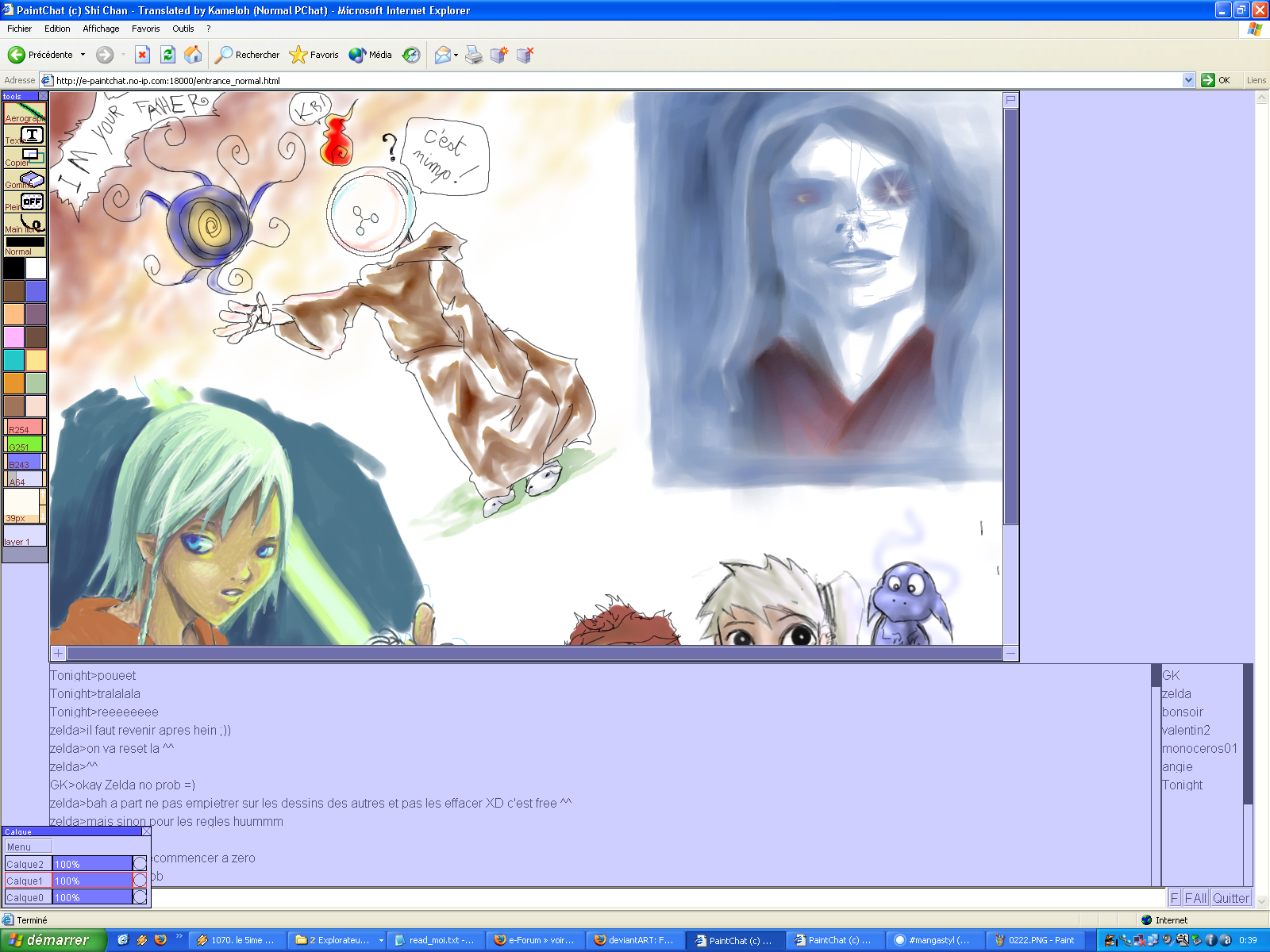This screenshot has height=952, width=1270.
Task: Select user monoceros01 in user list
Action: point(1199,748)
